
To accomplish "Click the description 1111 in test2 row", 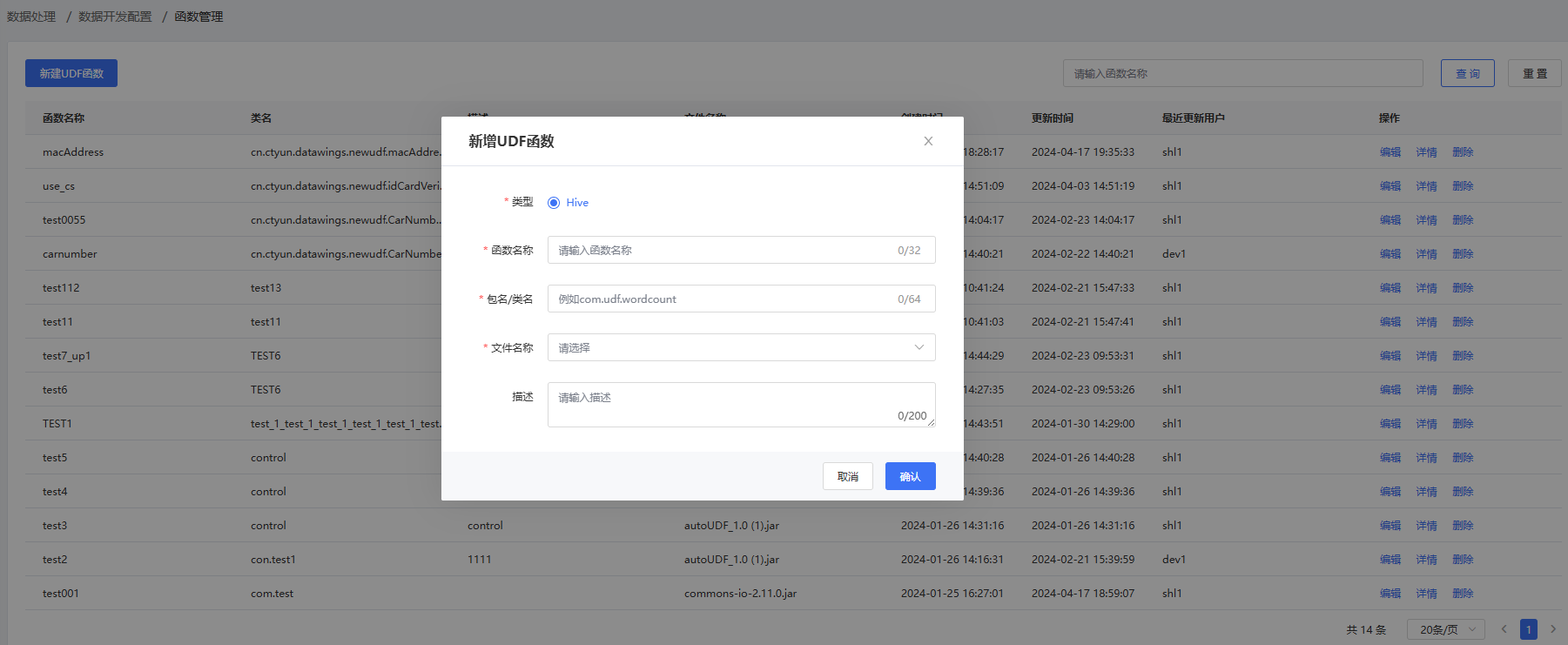I will point(479,560).
